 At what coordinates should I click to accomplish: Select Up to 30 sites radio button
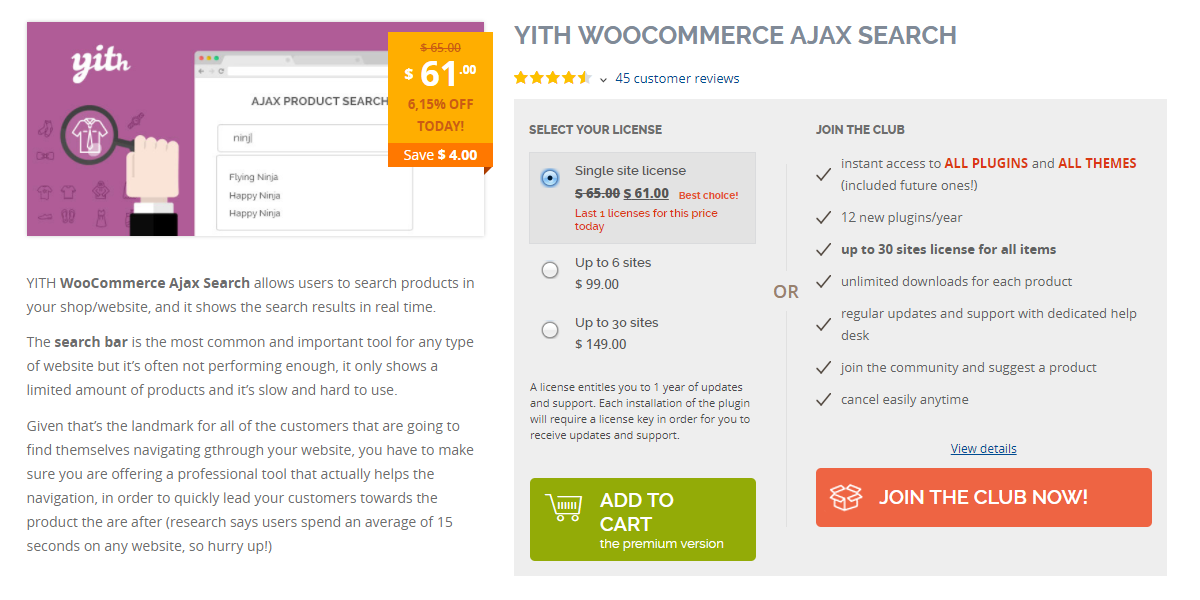click(x=550, y=330)
